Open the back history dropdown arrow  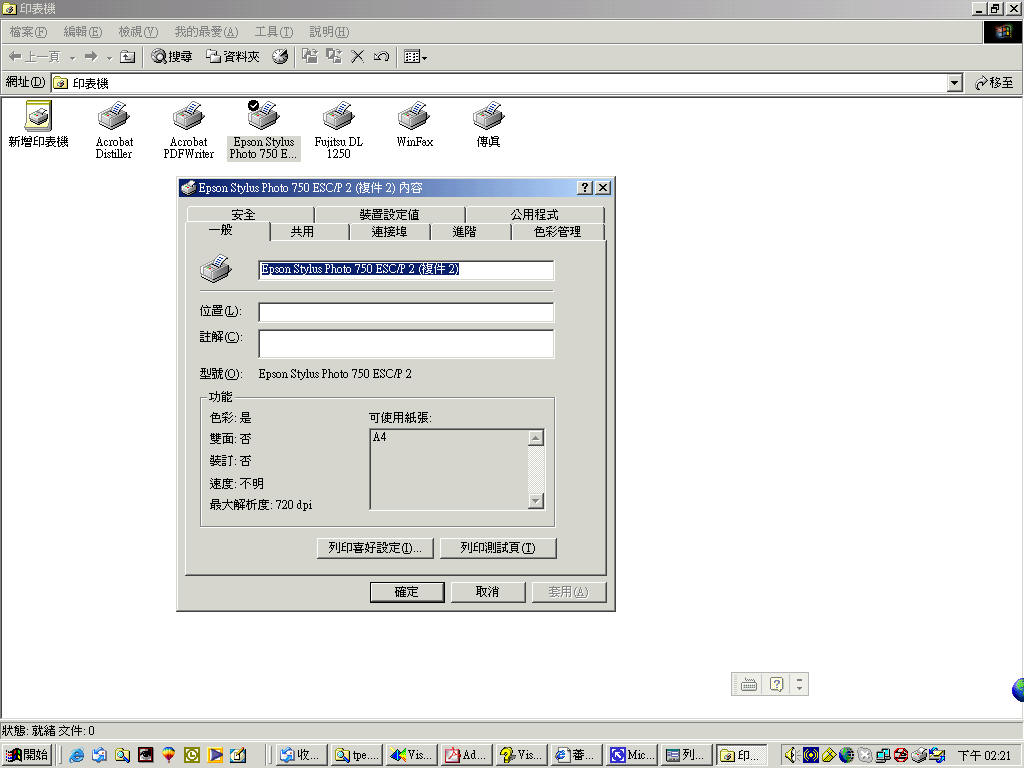pos(72,57)
